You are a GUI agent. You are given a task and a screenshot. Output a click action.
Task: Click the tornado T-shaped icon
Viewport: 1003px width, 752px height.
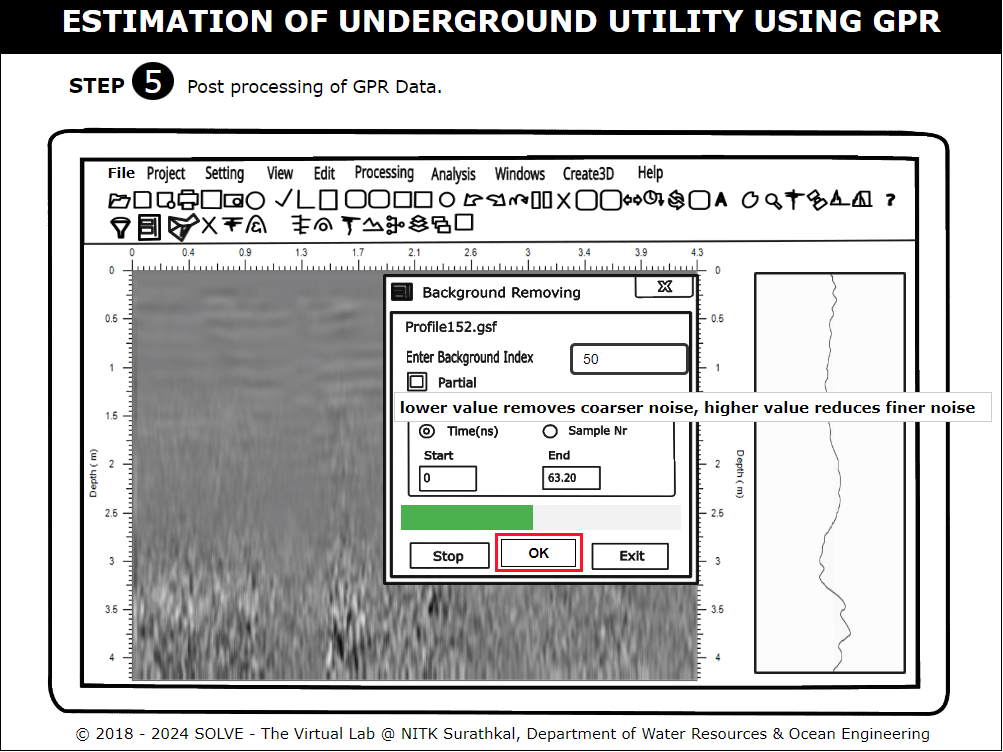coord(351,226)
